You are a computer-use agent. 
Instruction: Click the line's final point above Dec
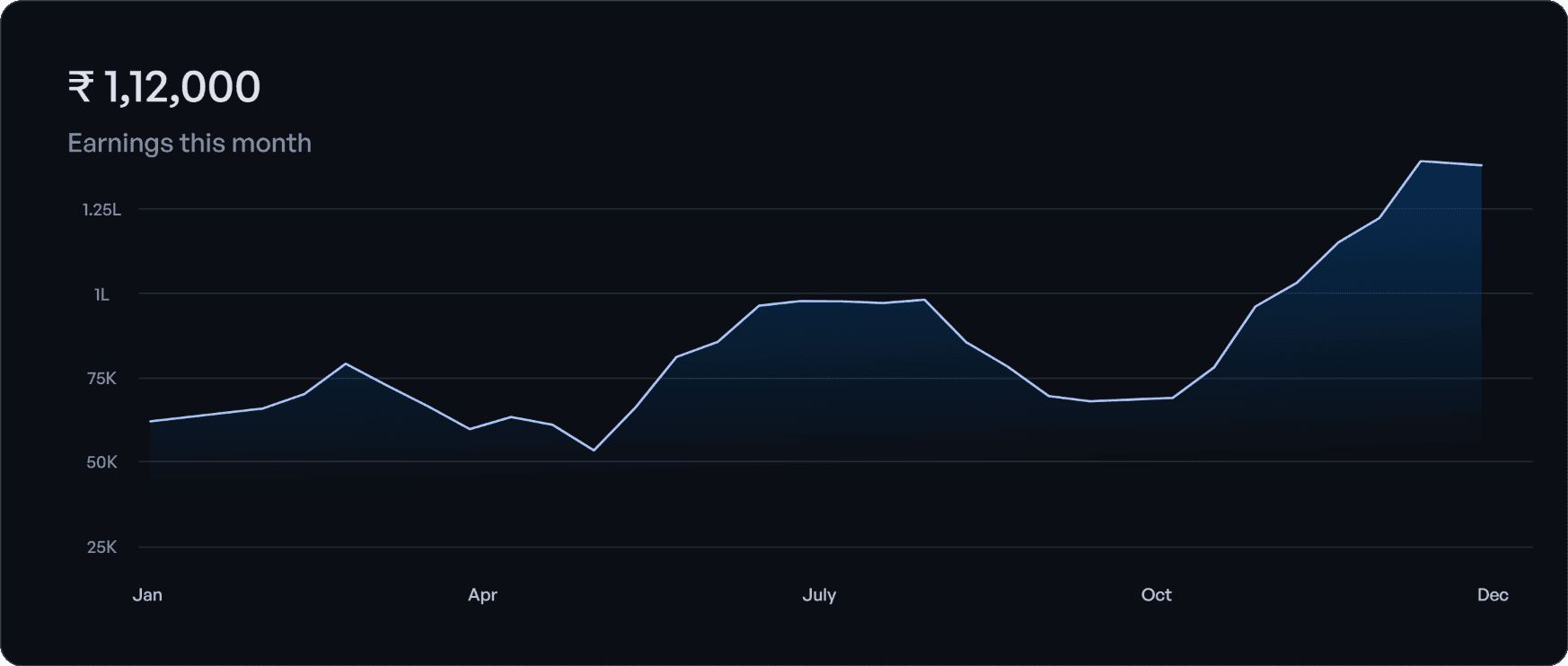point(1481,165)
